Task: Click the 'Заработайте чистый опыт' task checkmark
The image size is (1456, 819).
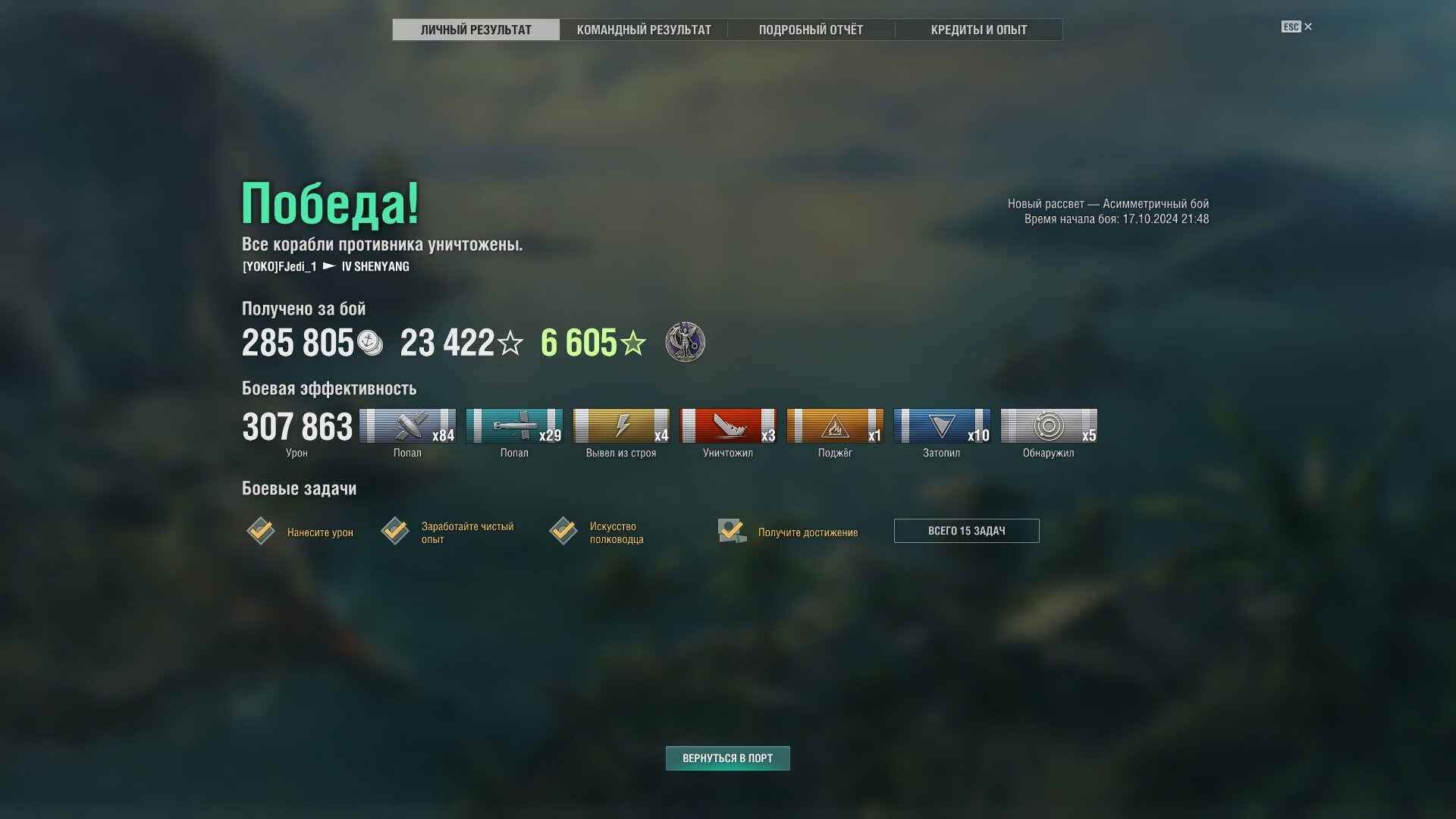Action: [x=395, y=531]
